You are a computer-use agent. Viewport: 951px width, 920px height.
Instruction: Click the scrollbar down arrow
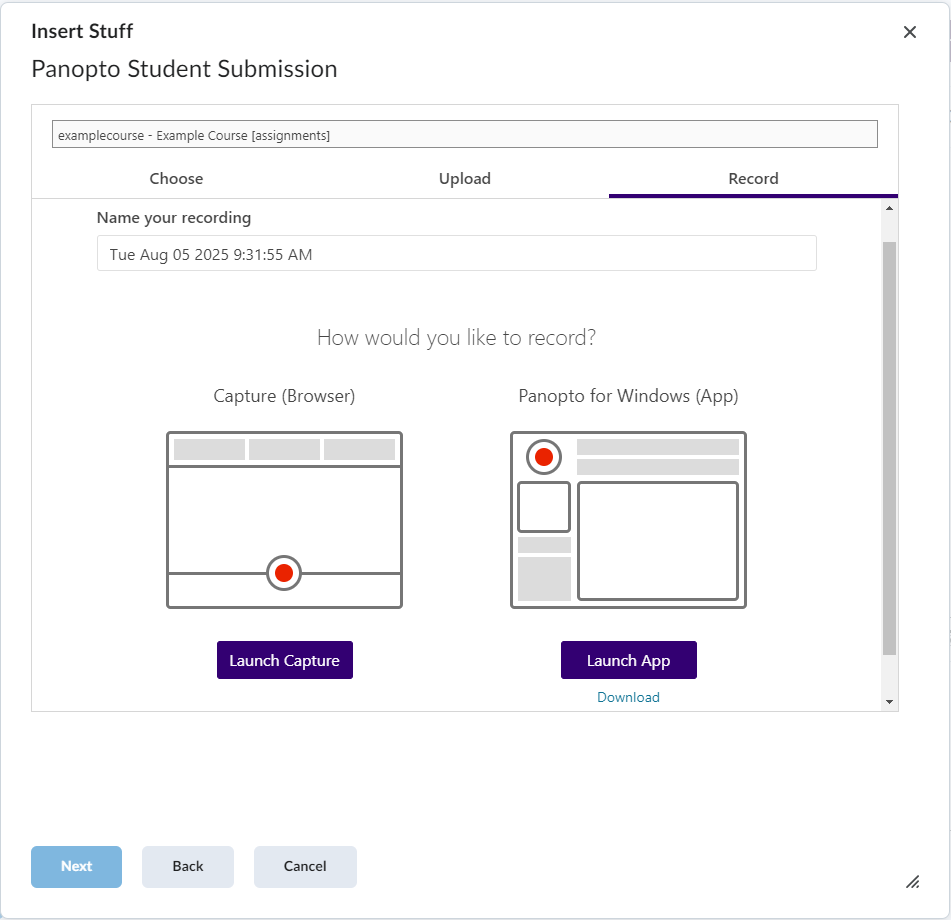point(889,702)
